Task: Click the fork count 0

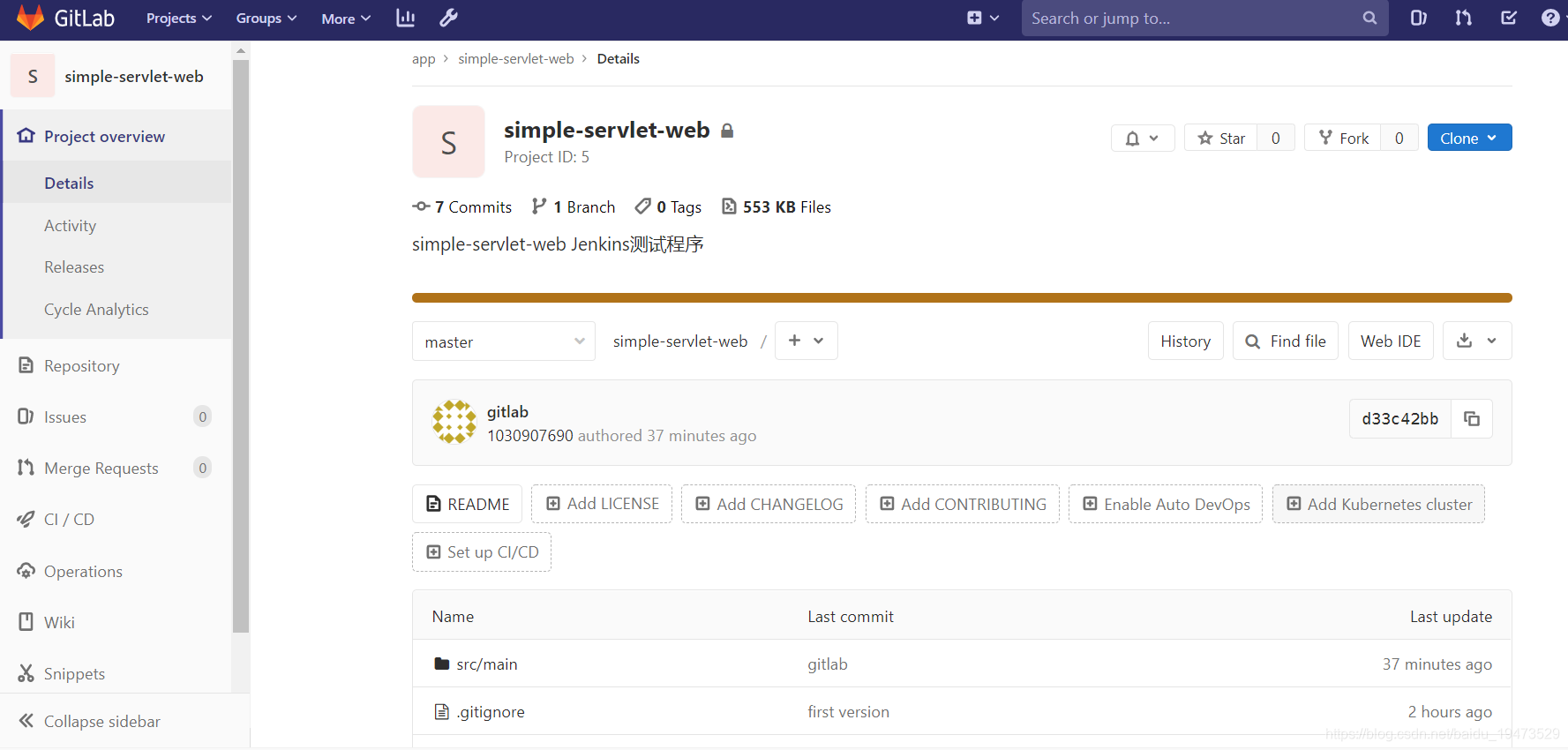Action: pyautogui.click(x=1399, y=138)
